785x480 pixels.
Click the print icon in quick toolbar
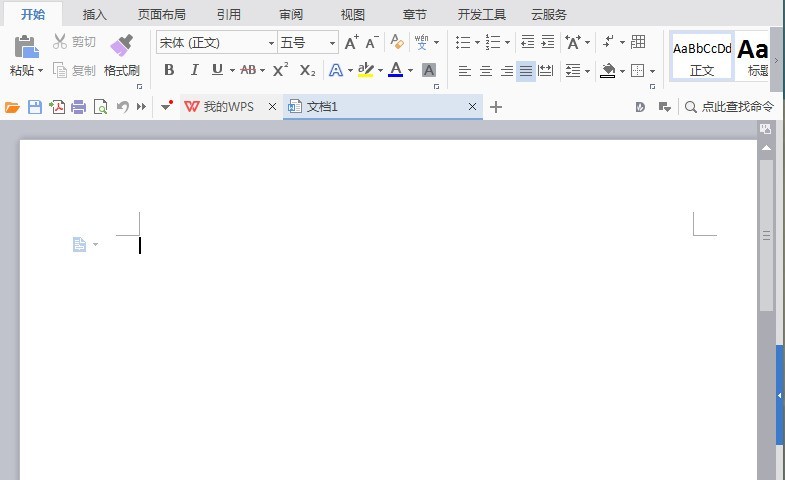78,107
